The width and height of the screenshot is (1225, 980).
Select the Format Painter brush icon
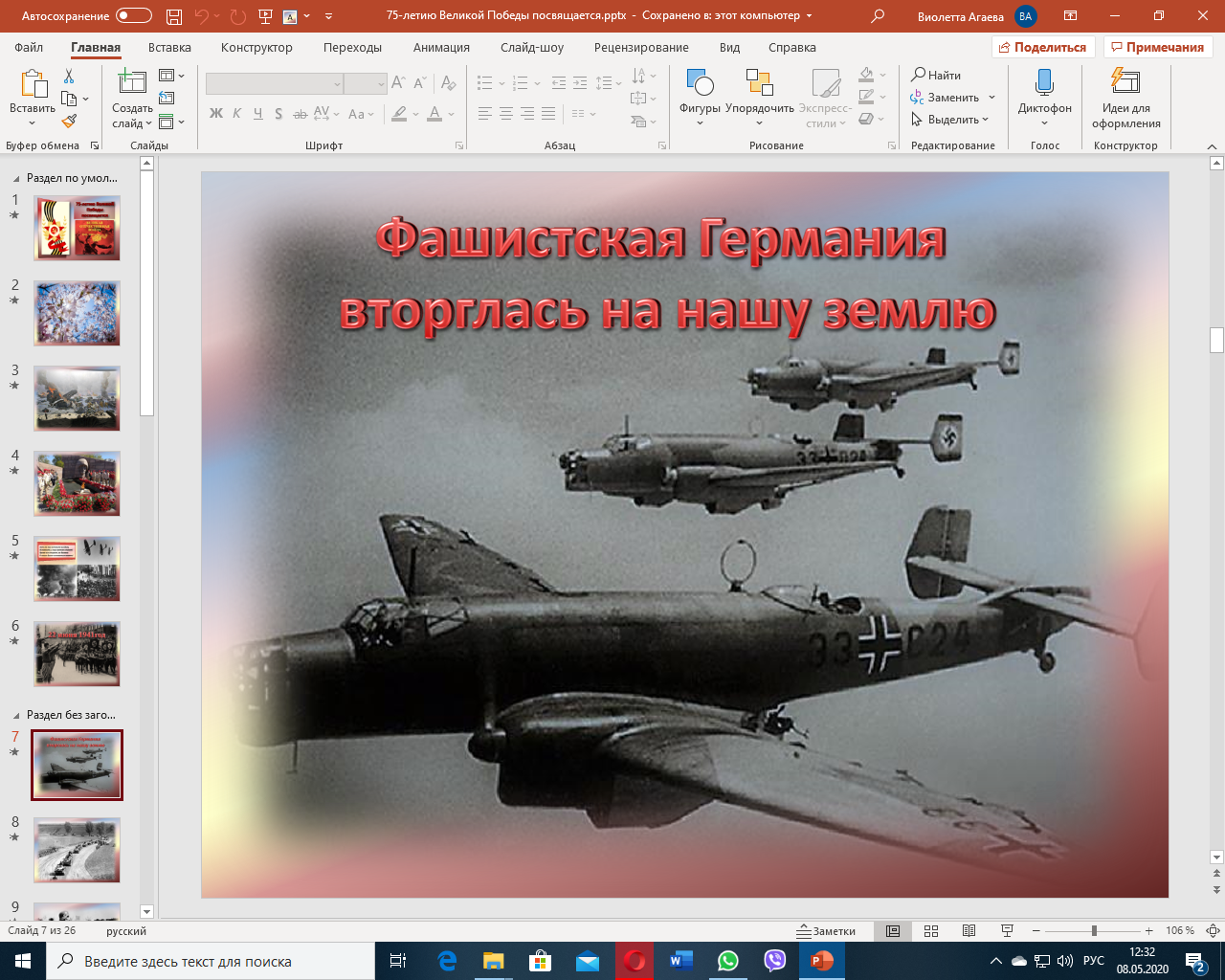(69, 122)
